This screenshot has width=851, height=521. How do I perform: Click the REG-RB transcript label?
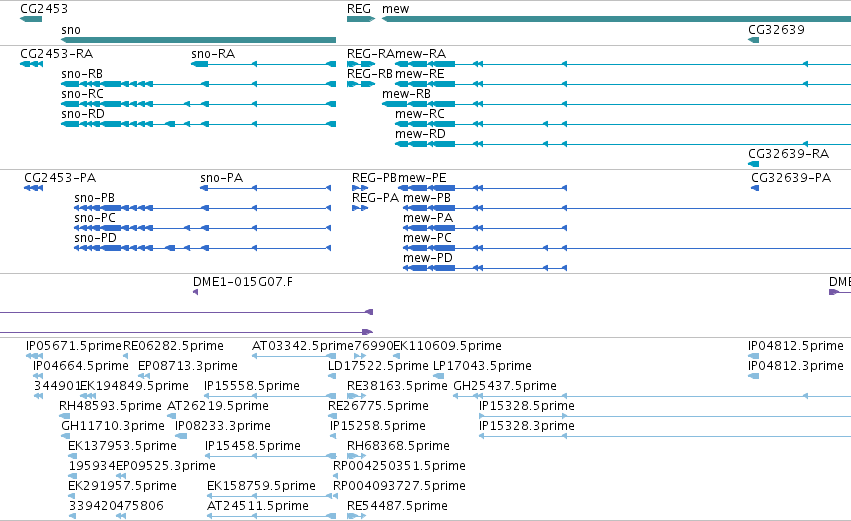point(370,74)
